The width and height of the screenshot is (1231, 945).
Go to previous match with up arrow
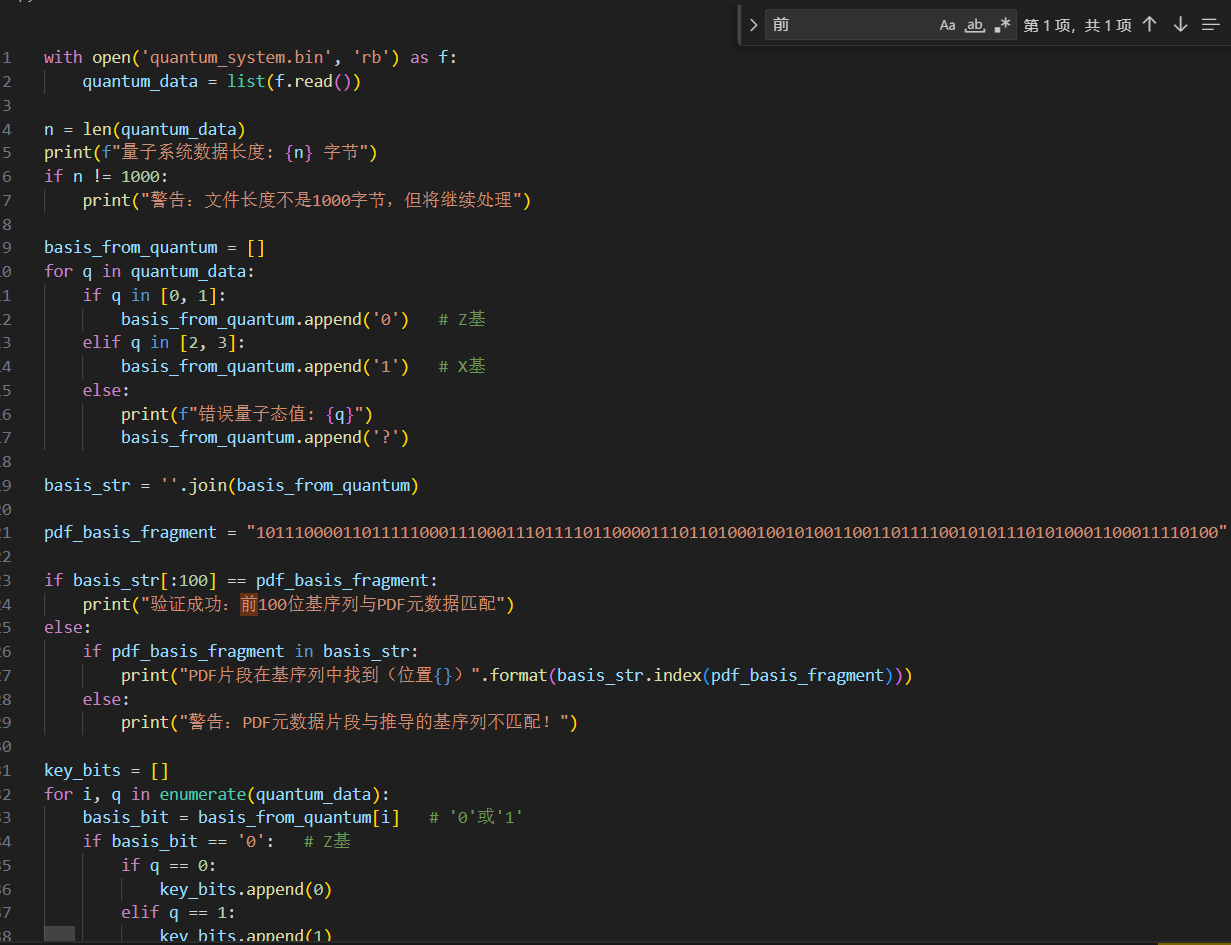click(1150, 25)
